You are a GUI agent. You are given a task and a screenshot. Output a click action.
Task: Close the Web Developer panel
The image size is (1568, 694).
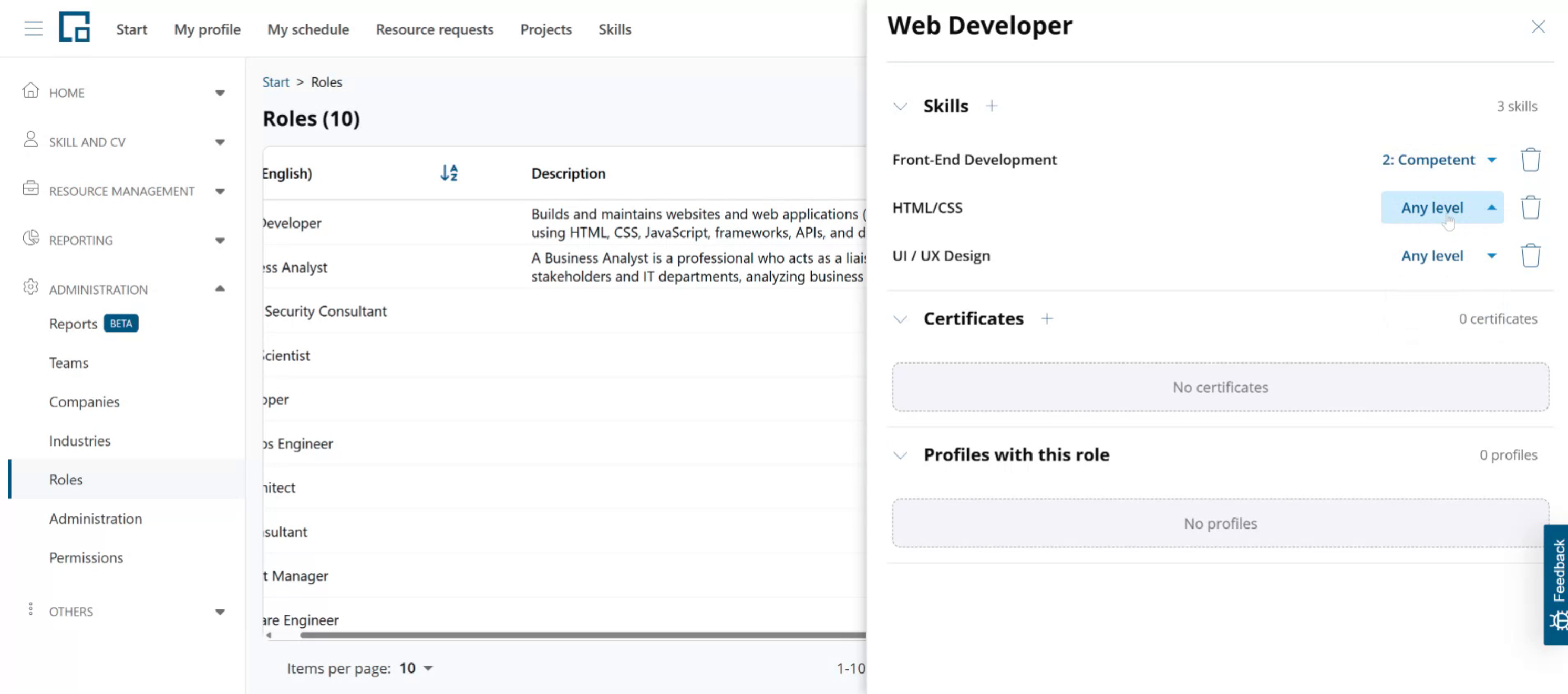coord(1538,27)
